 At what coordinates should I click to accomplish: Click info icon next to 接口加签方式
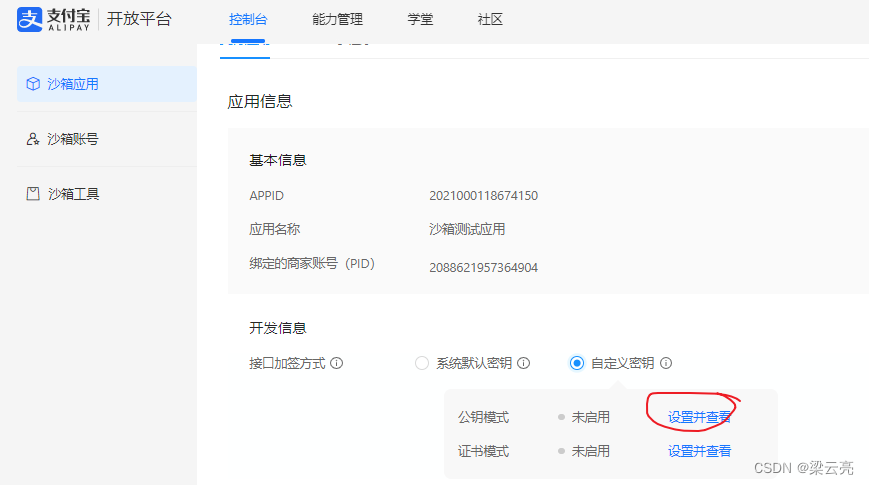click(x=336, y=363)
